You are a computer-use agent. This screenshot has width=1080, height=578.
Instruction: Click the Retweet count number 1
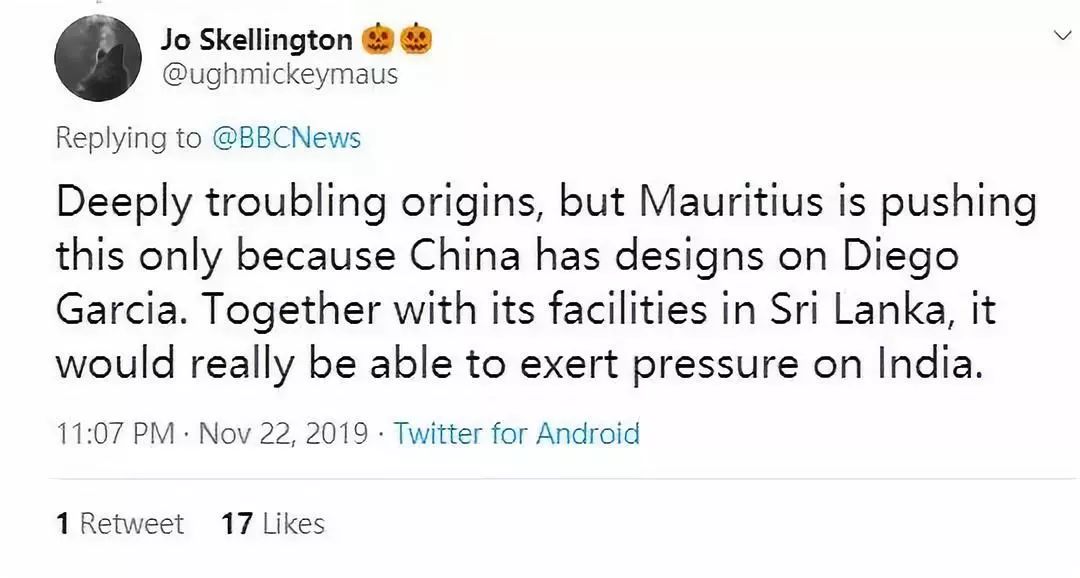pos(65,522)
